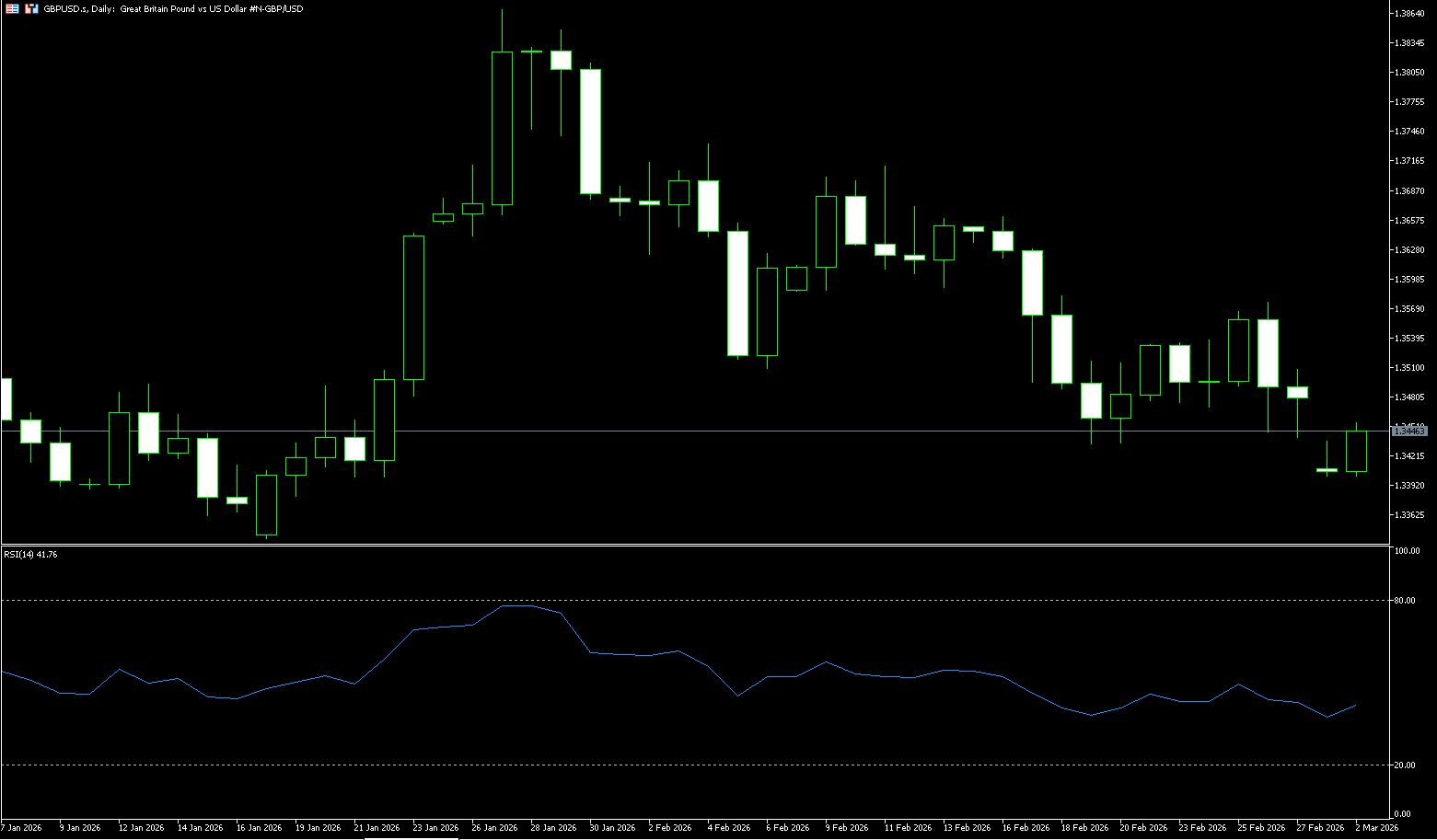Select the RSI(14) 41.76 indicator label
The image size is (1437, 840).
click(30, 555)
